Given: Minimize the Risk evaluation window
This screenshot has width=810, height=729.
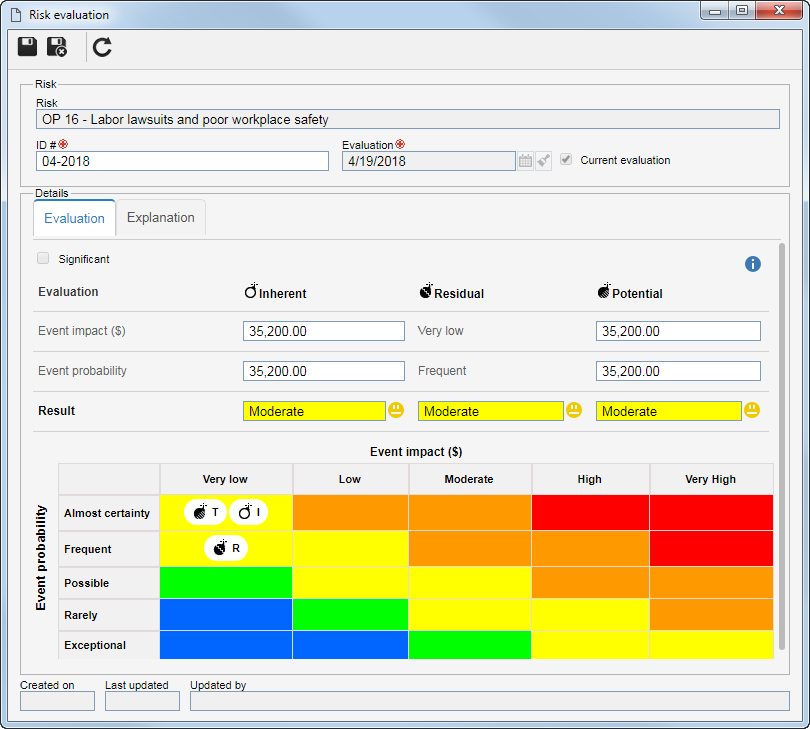Looking at the screenshot, I should tap(715, 11).
